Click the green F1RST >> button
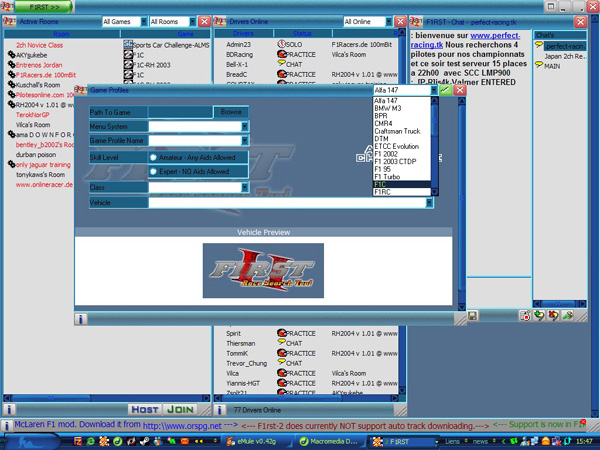Viewport: 600px width, 450px height. tap(45, 7)
